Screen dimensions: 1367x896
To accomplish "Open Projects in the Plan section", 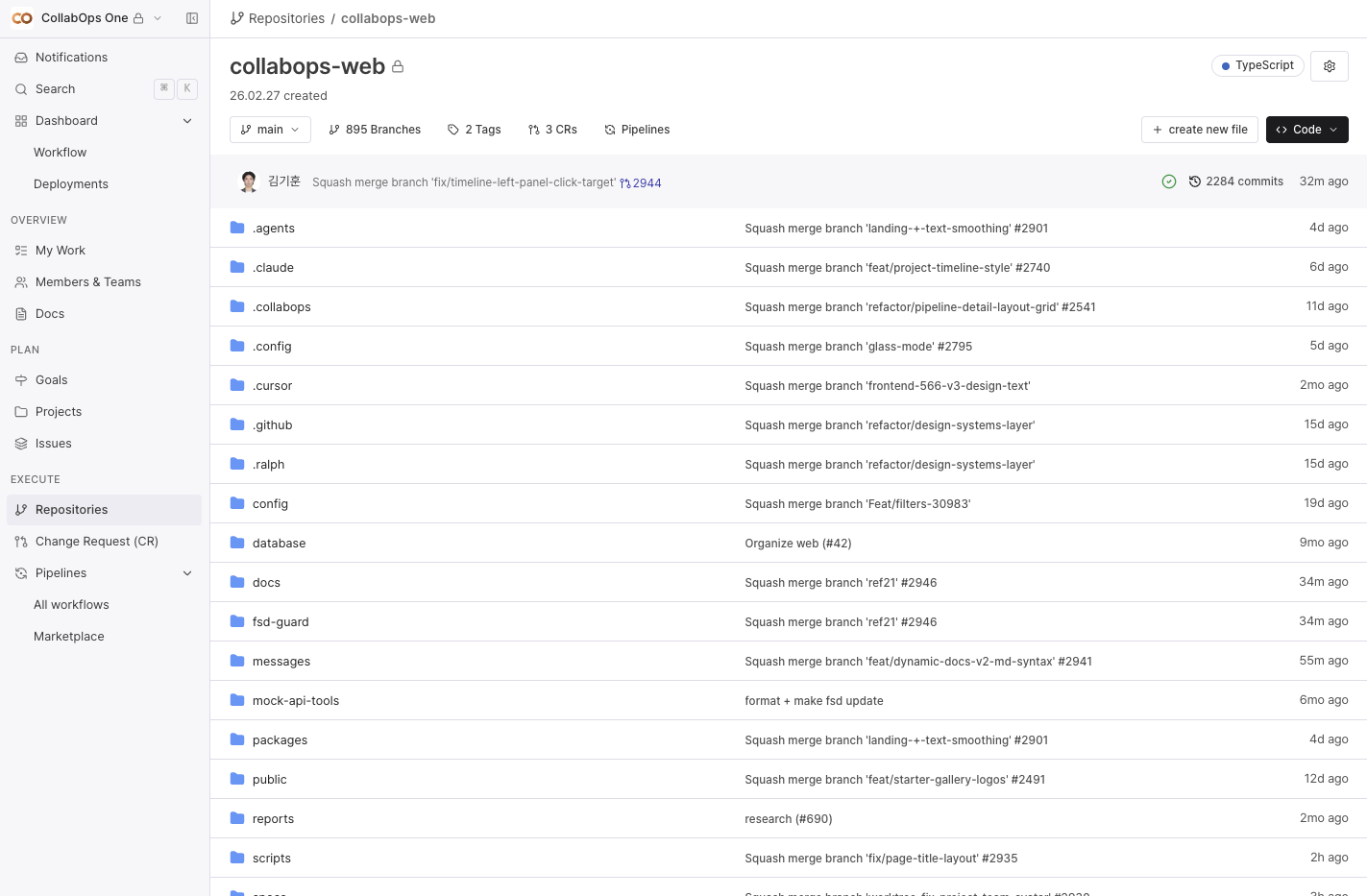I will coord(104,412).
